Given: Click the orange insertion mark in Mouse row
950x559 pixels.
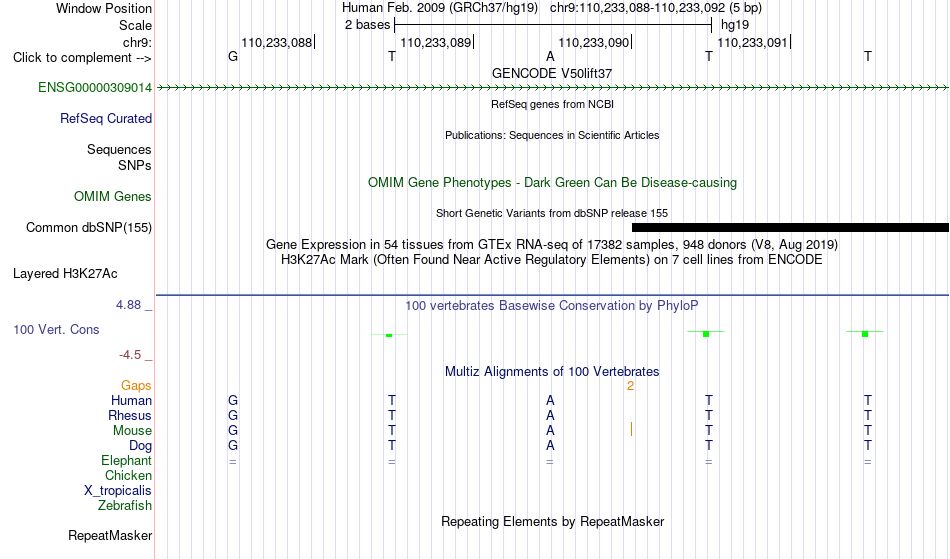Looking at the screenshot, I should (631, 429).
